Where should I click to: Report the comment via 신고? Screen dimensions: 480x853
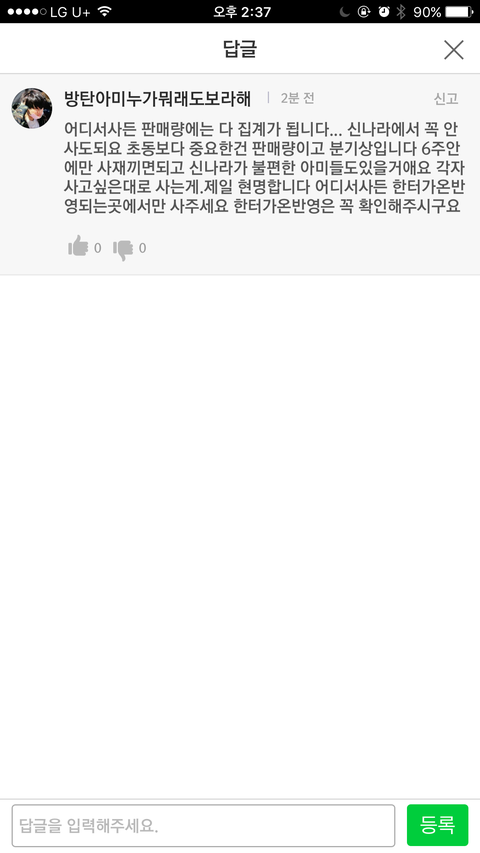(446, 98)
